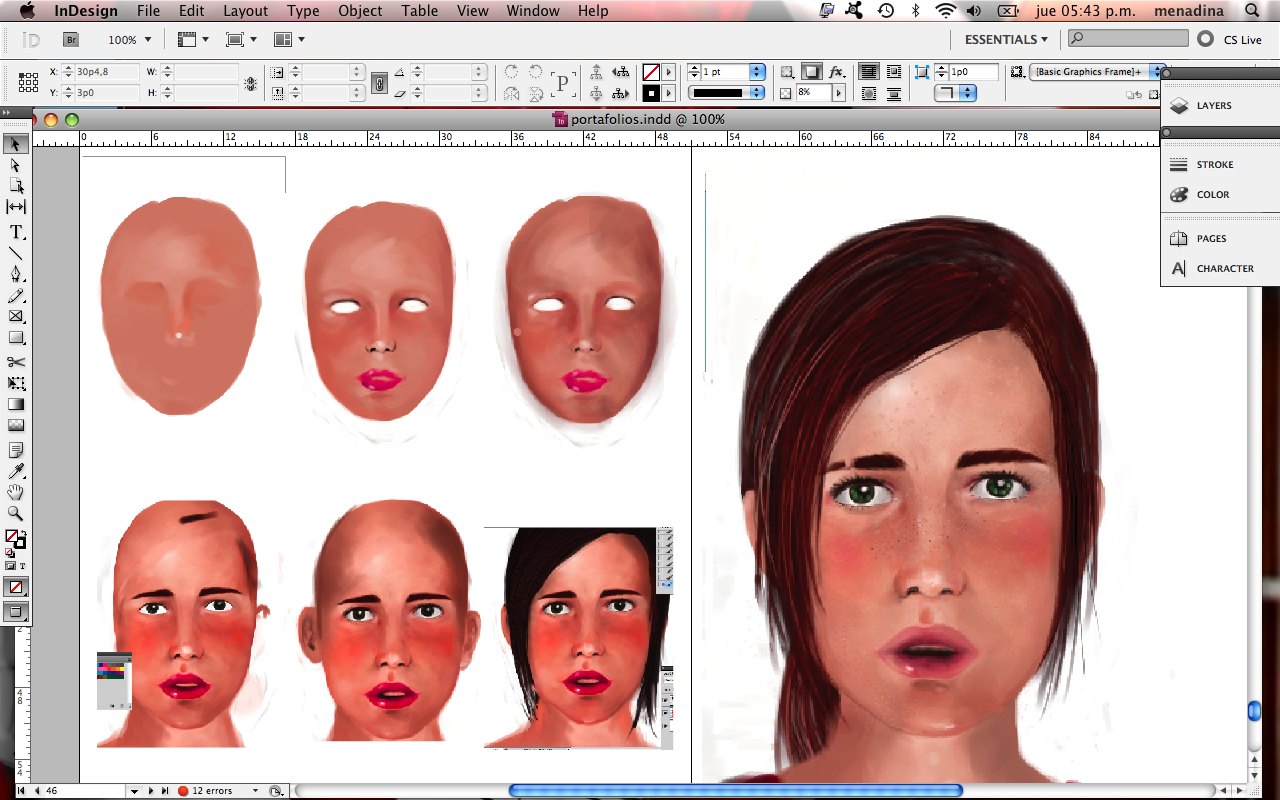
Task: Select the Free Transform tool
Action: 15,383
